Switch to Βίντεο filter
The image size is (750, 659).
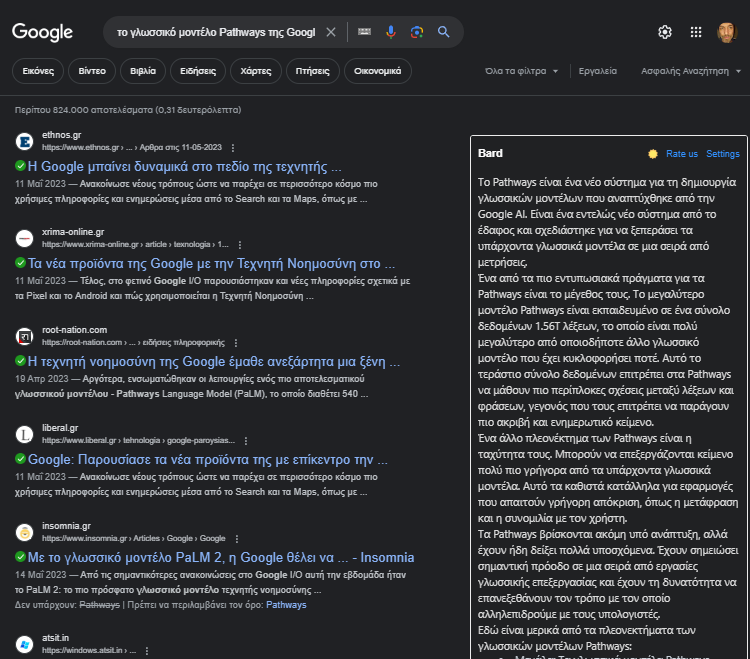tap(92, 71)
